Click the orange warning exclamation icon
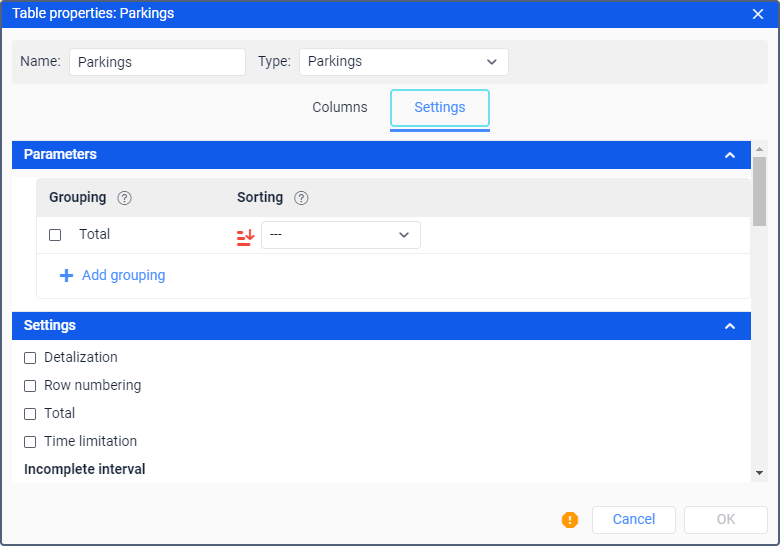780x546 pixels. click(570, 520)
